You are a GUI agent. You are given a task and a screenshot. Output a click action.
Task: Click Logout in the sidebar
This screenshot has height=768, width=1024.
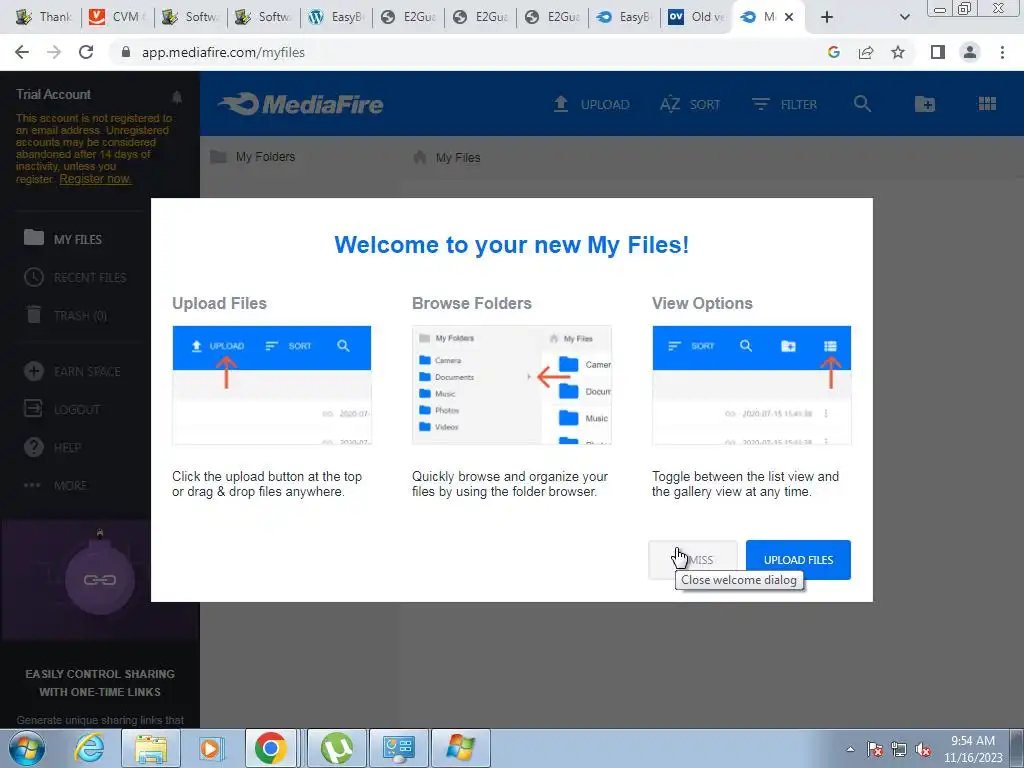click(x=62, y=409)
